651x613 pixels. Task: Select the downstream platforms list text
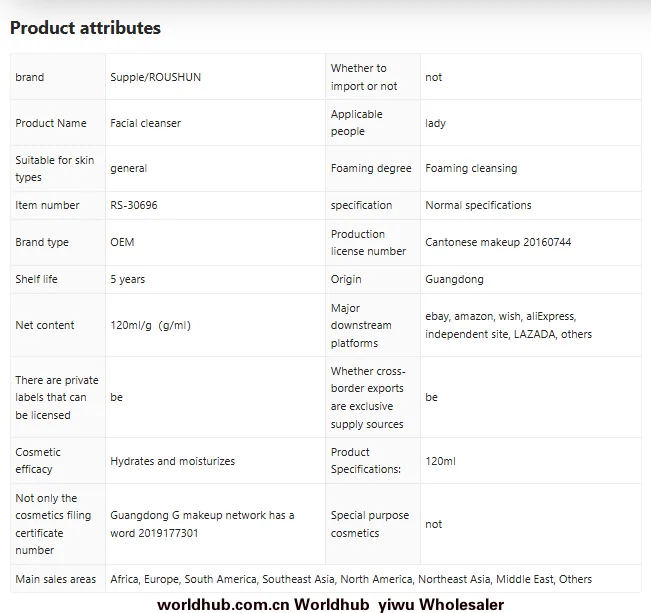[x=508, y=325]
